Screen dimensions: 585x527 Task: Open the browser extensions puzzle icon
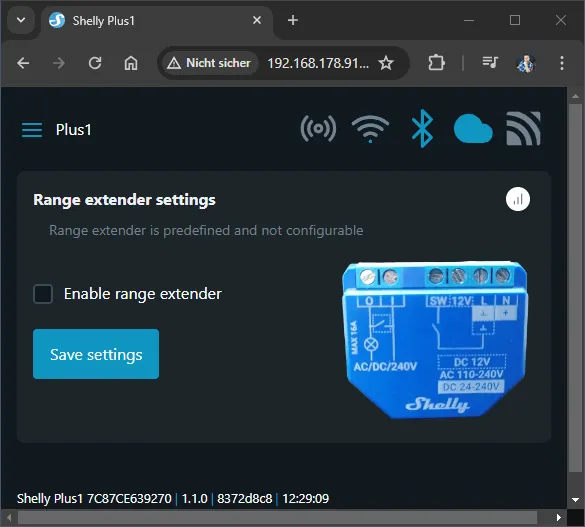click(436, 63)
